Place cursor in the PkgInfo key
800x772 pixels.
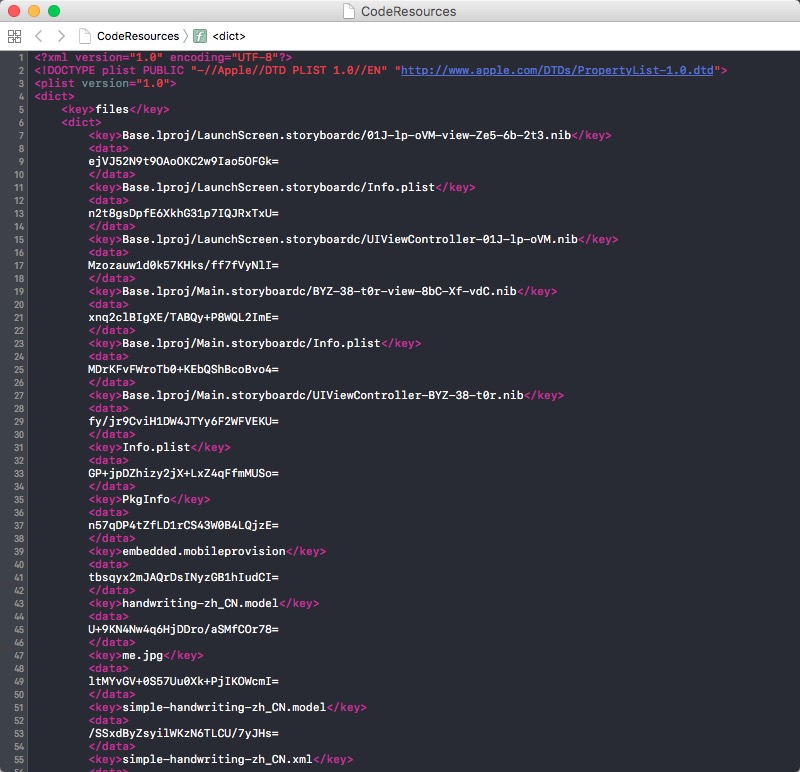[x=146, y=499]
